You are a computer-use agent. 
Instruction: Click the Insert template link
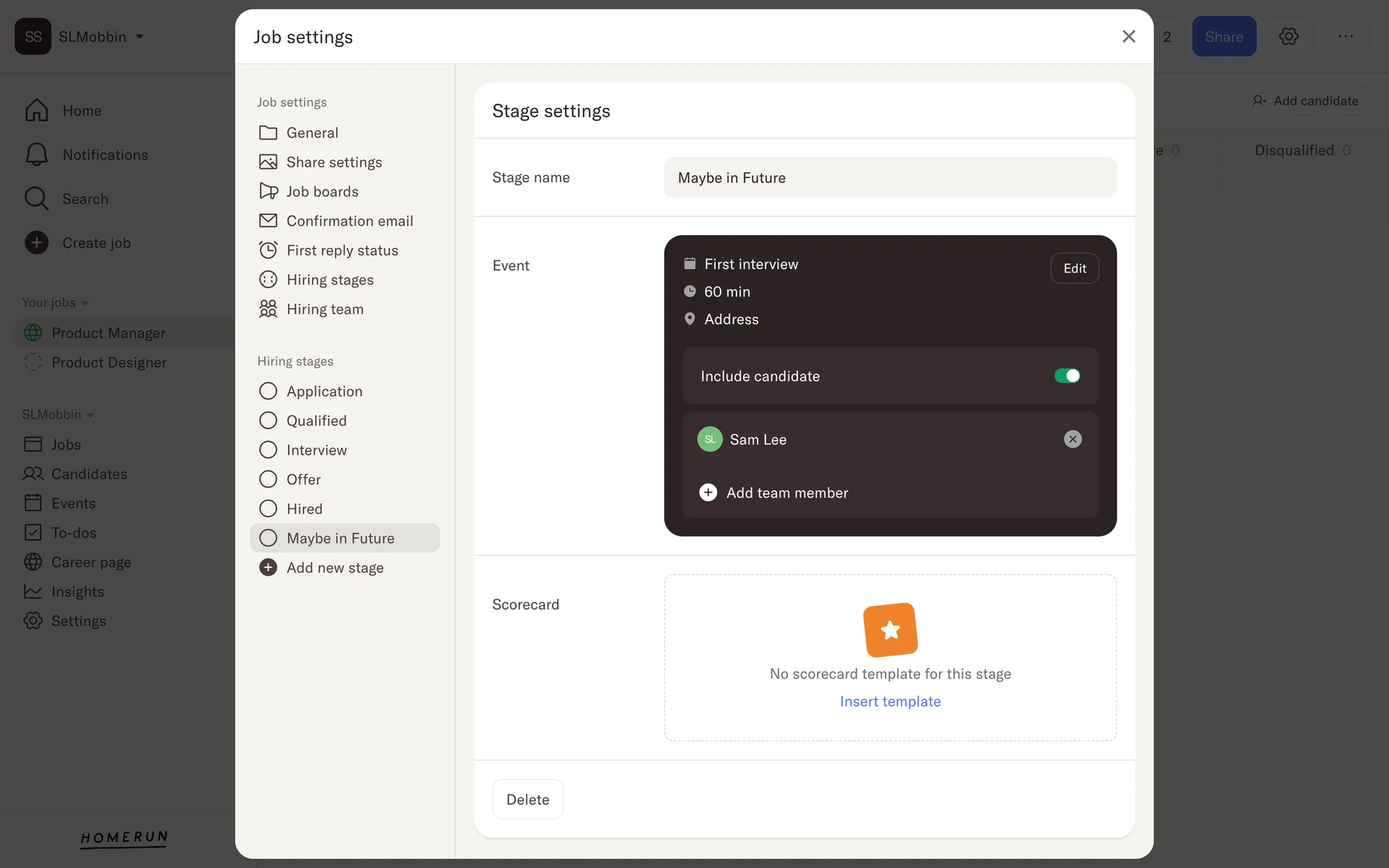point(890,701)
